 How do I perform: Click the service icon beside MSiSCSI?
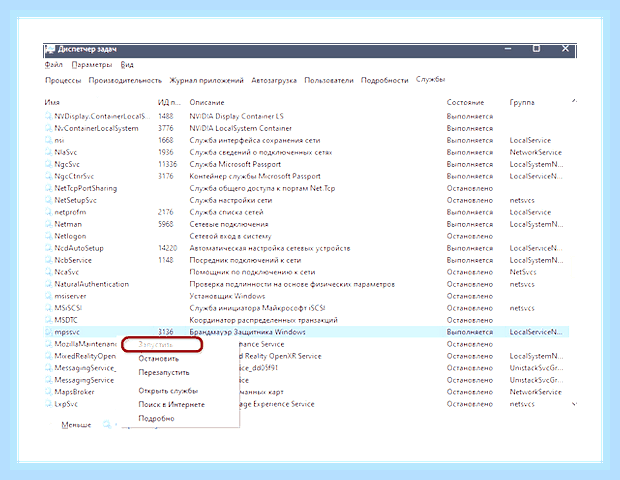click(48, 308)
